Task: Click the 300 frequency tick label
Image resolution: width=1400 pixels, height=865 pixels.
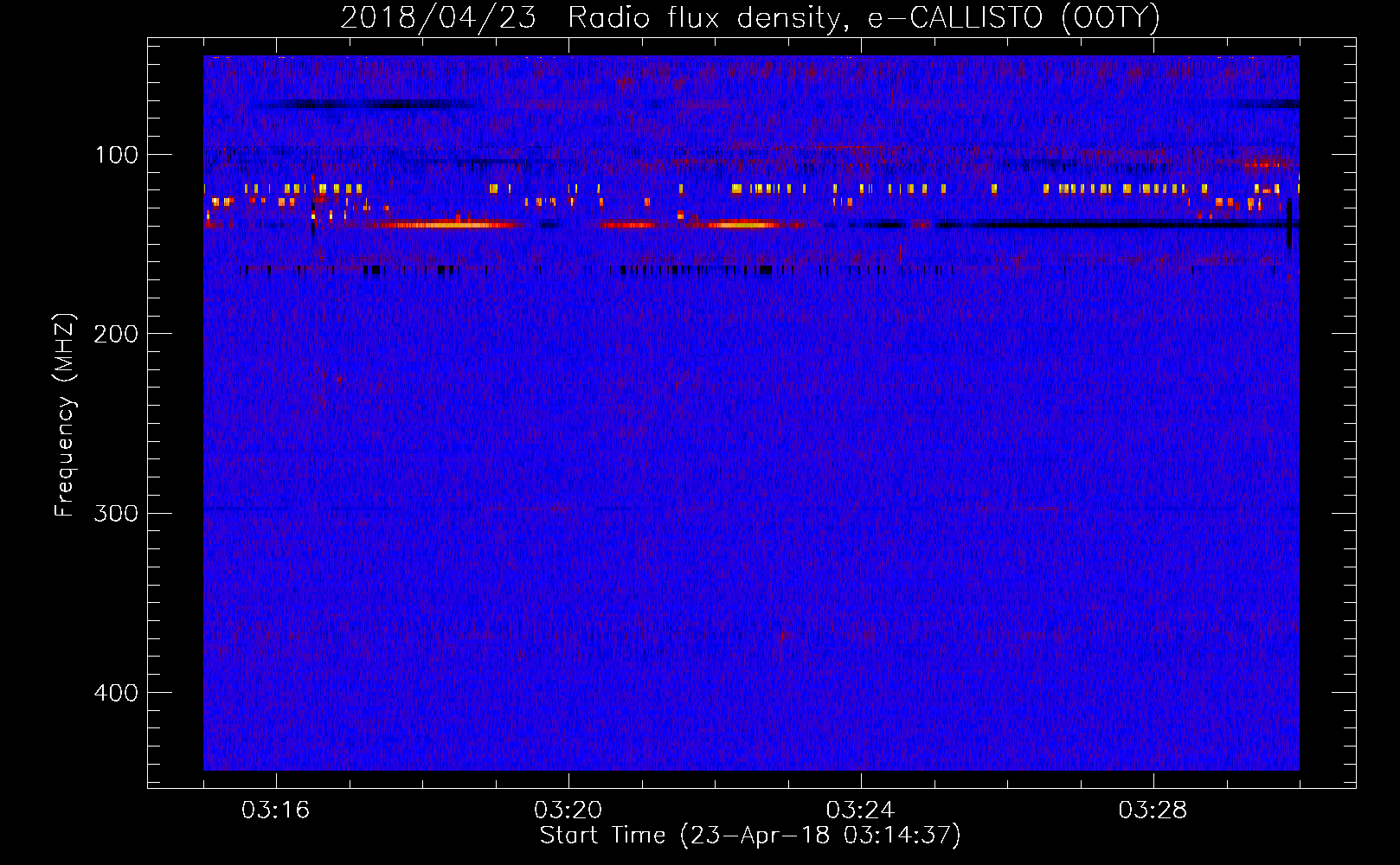Action: coord(116,513)
